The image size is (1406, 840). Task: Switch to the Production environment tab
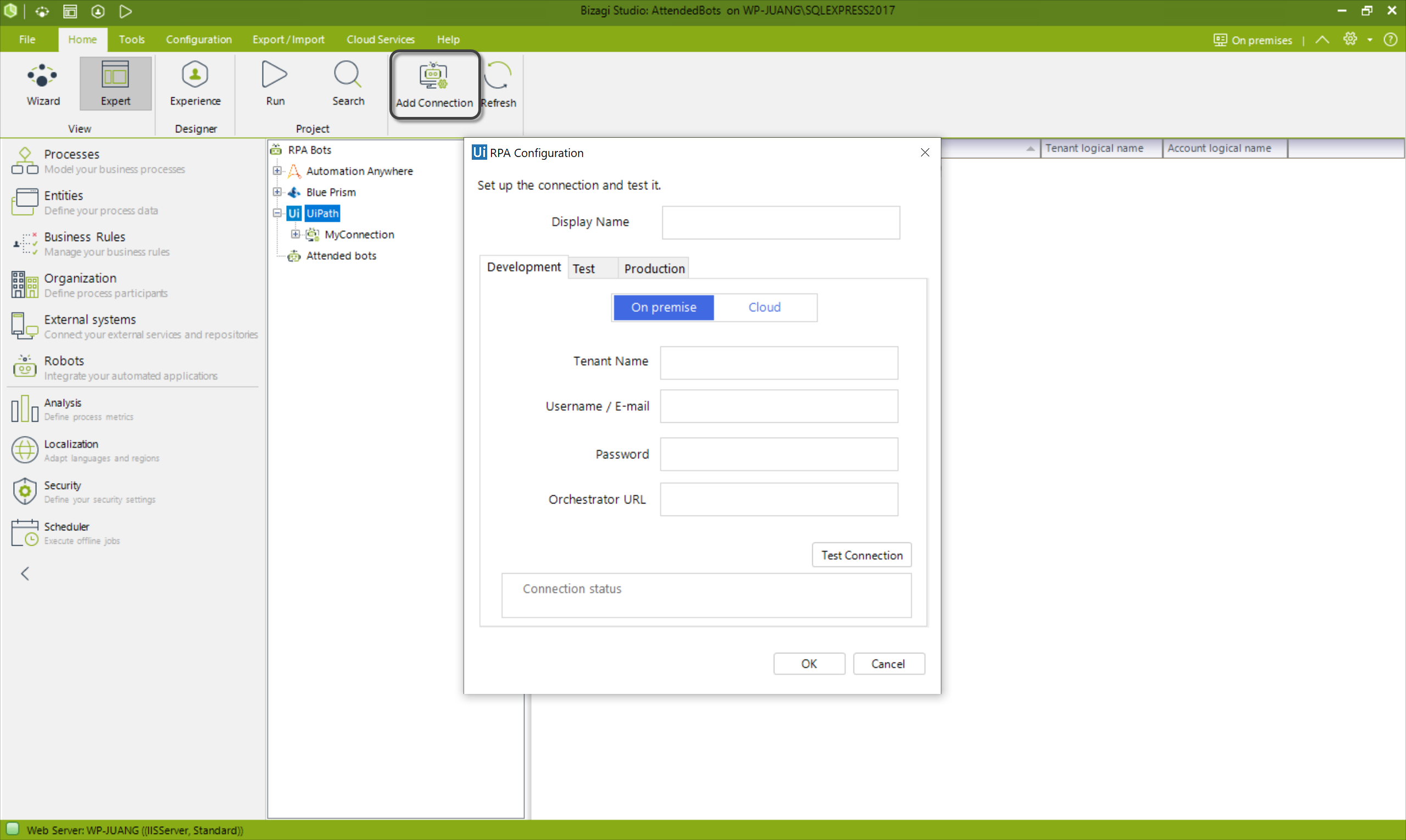tap(654, 268)
